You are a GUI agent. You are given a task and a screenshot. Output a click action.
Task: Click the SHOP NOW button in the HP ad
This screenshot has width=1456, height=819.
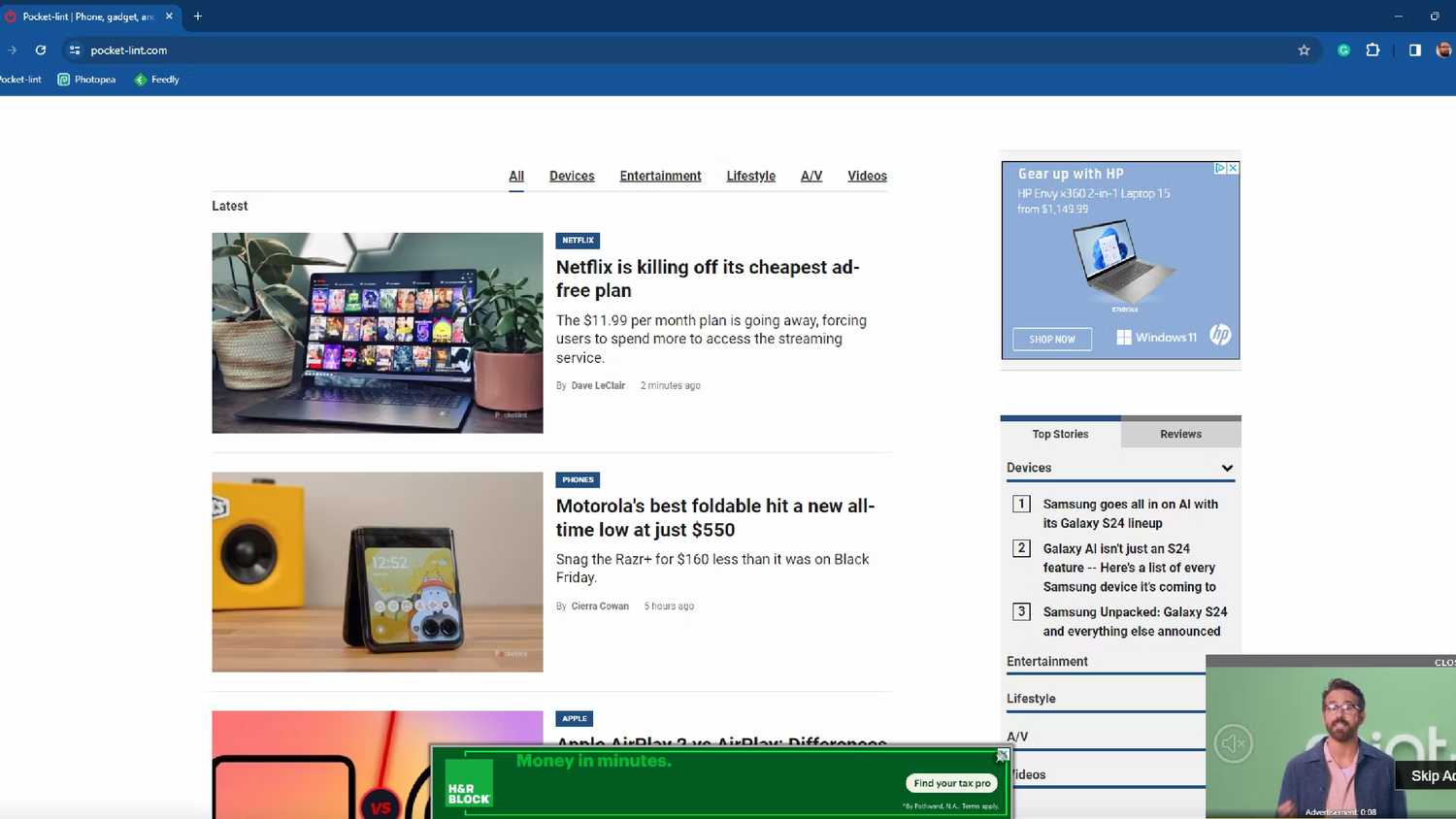pyautogui.click(x=1052, y=339)
